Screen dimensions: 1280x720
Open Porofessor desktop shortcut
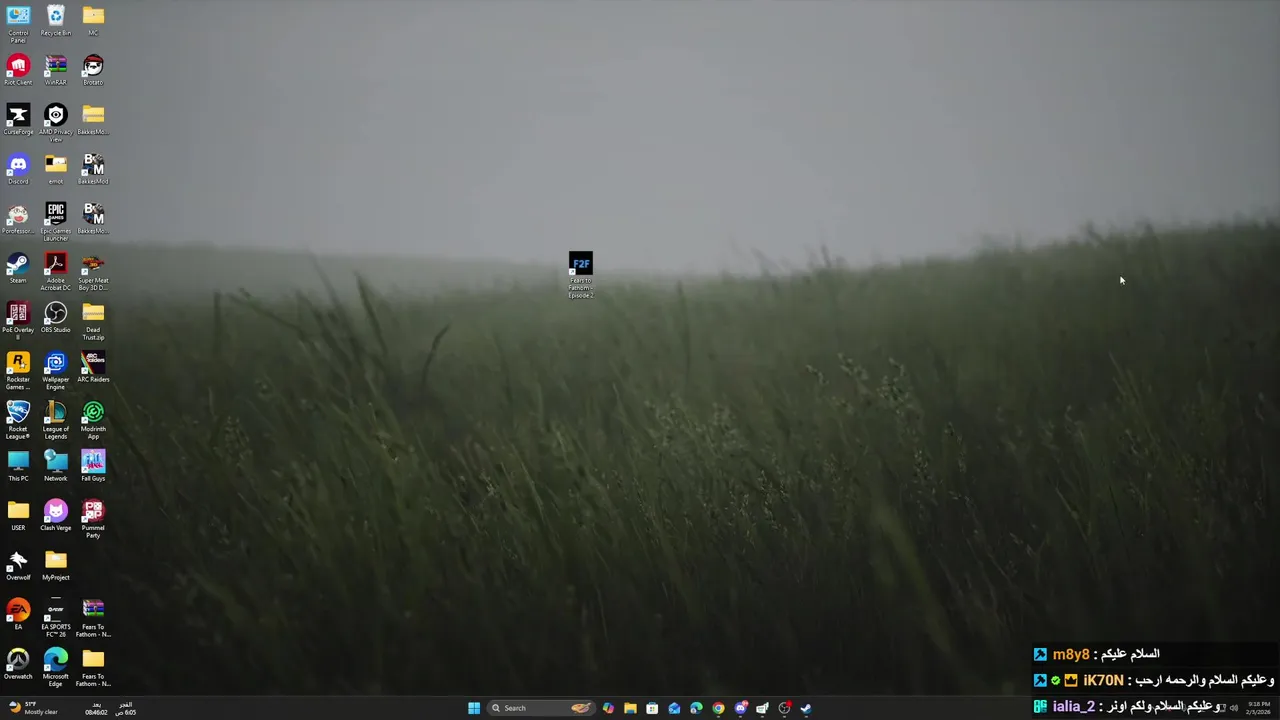coord(18,219)
